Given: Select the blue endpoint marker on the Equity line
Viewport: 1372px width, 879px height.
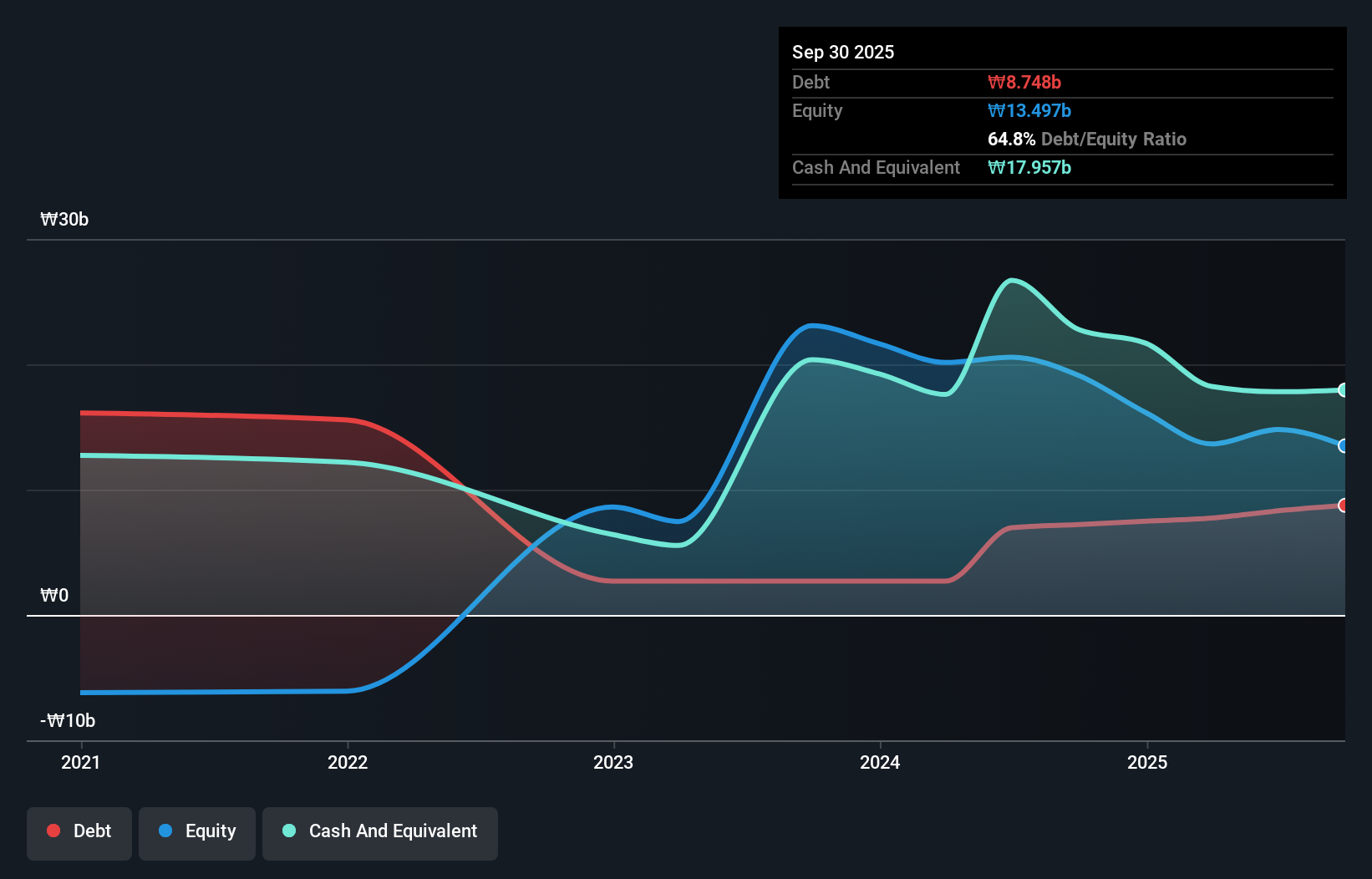Looking at the screenshot, I should coord(1343,447).
